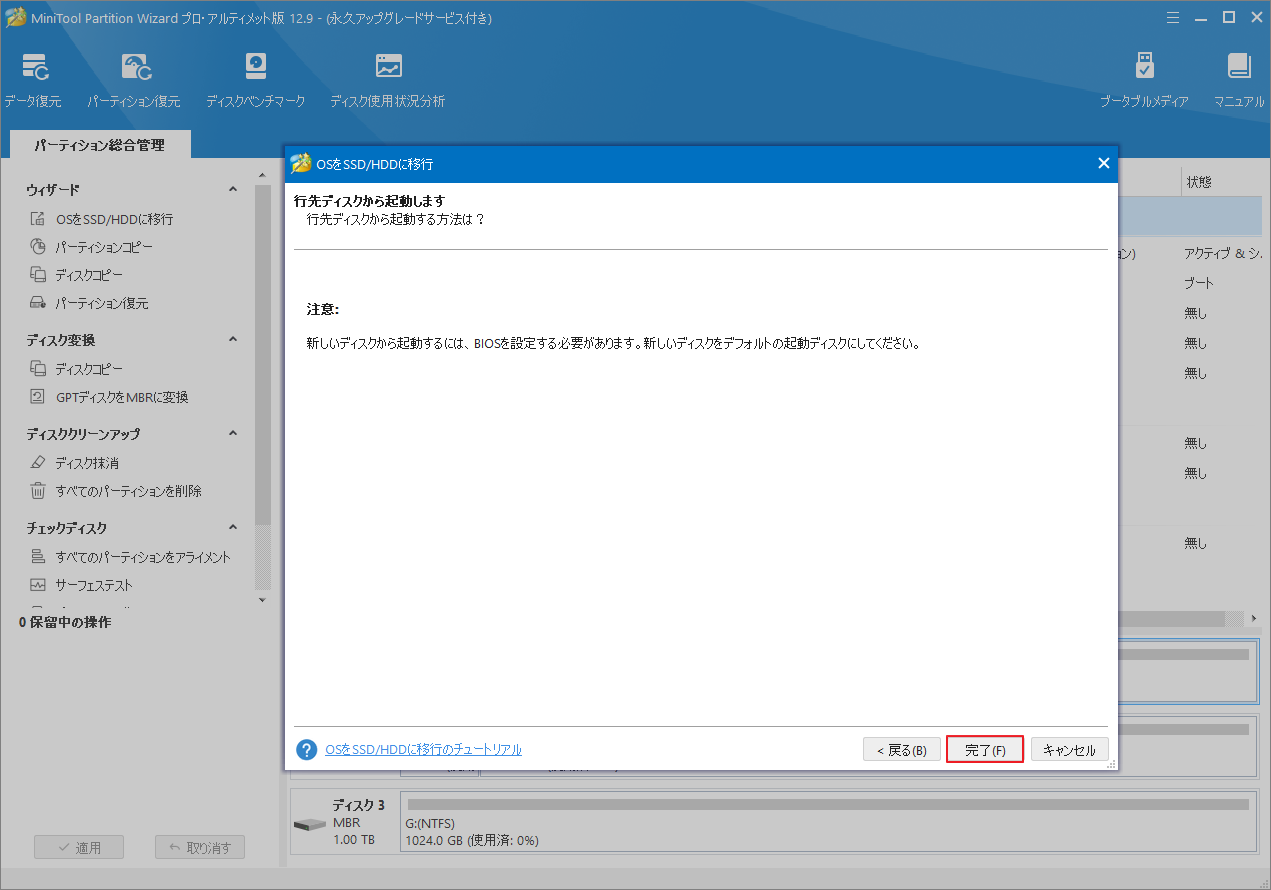Choose GPTディスクをMBRに変換 option
This screenshot has height=890, width=1271.
pyautogui.click(x=122, y=397)
